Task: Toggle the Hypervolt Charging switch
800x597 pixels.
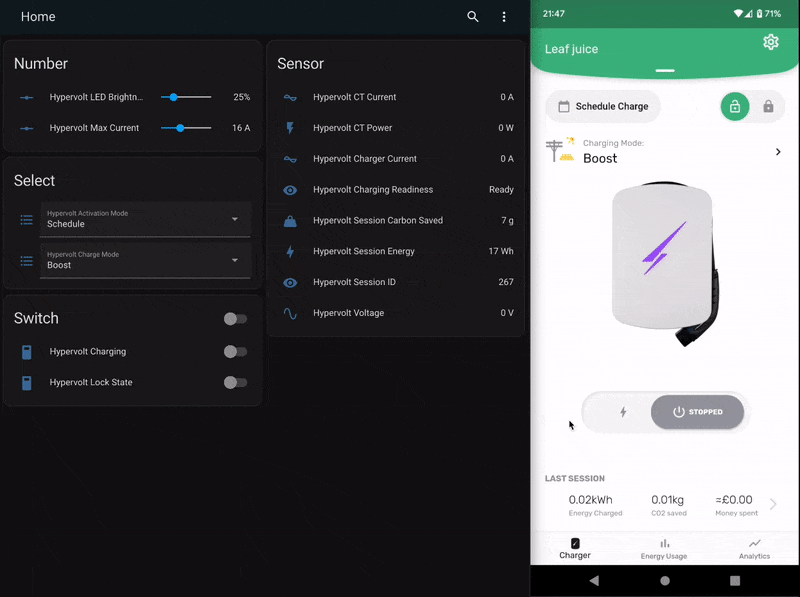Action: pos(235,352)
